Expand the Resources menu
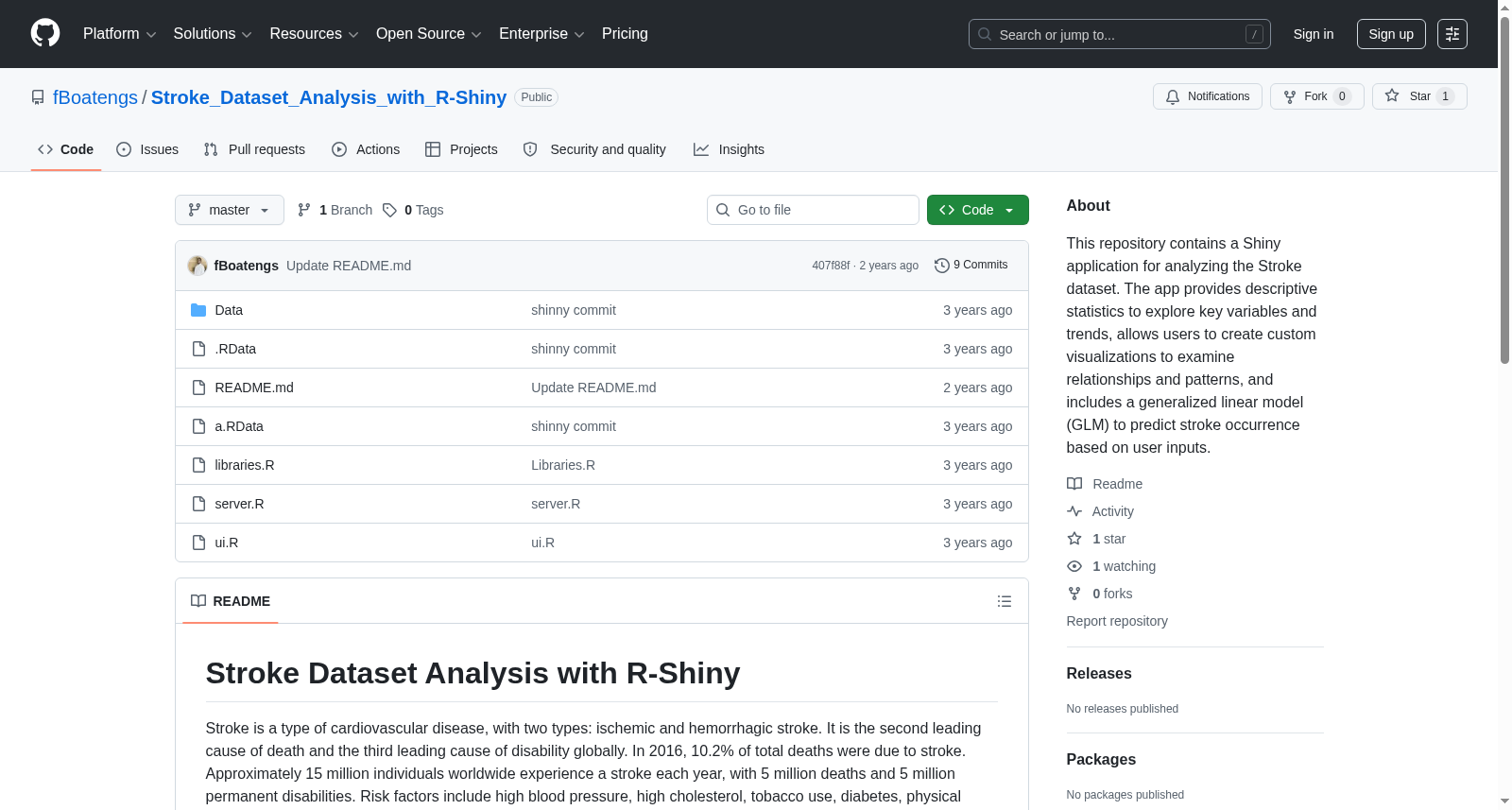Image resolution: width=1512 pixels, height=810 pixels. [314, 34]
